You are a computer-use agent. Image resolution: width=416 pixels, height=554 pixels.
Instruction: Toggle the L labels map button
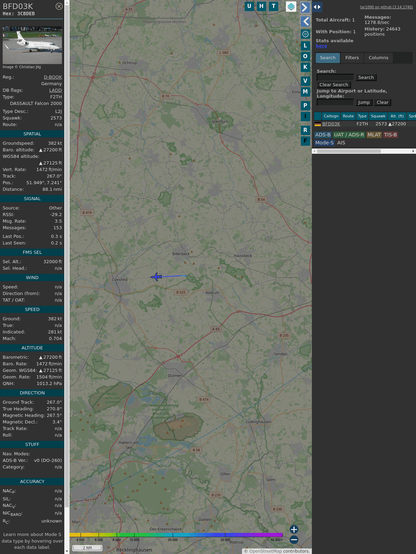pos(305,46)
